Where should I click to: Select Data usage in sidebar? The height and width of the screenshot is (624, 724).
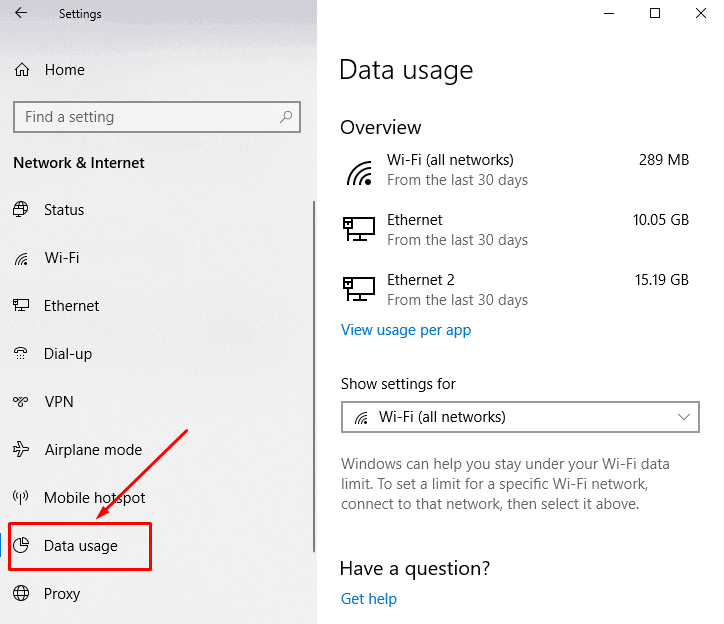click(81, 546)
